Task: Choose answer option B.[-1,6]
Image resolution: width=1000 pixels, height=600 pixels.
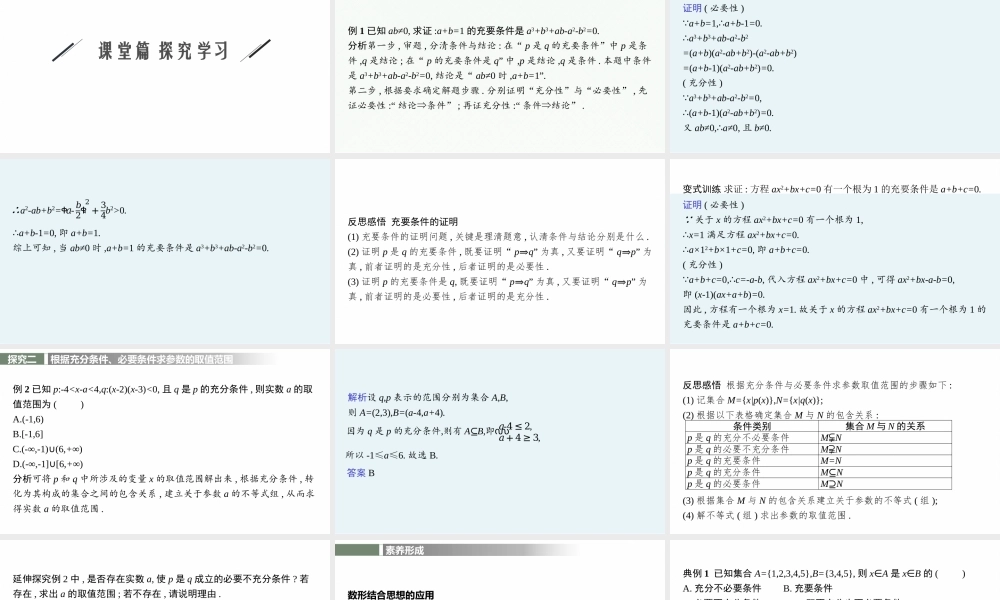Action: (x=28, y=434)
